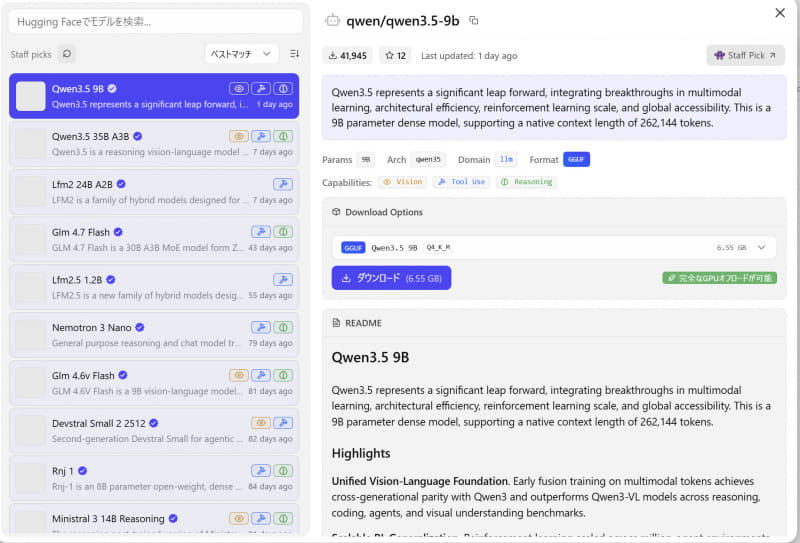Click the qwen35 Arch badge

coord(428,160)
